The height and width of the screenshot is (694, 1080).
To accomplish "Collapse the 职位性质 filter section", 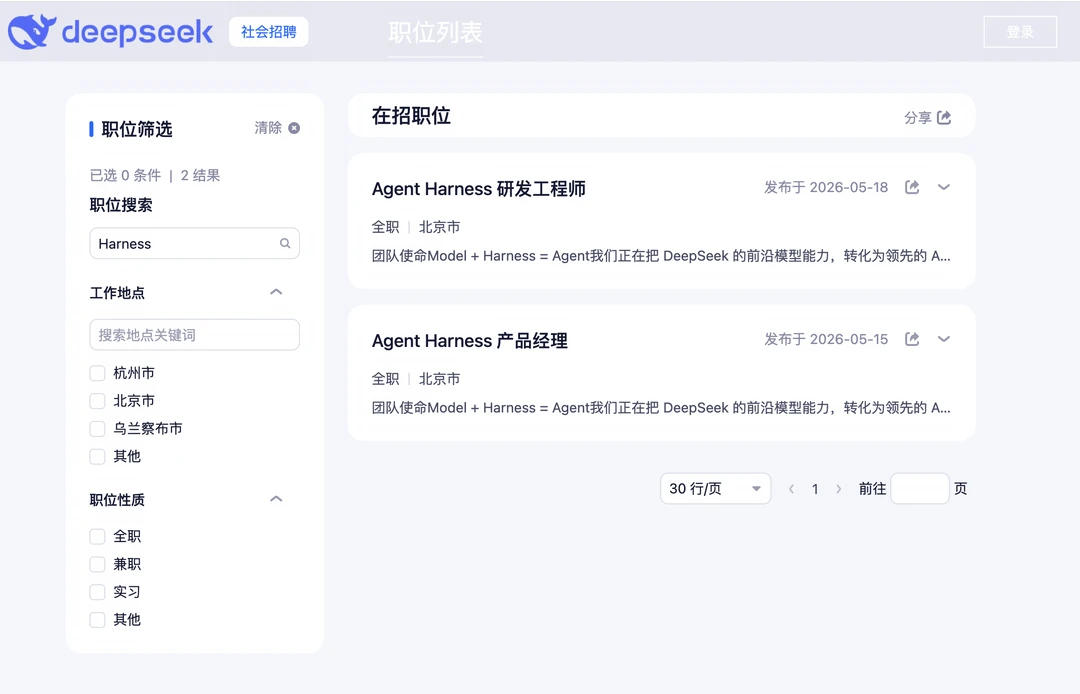I will coord(276,499).
